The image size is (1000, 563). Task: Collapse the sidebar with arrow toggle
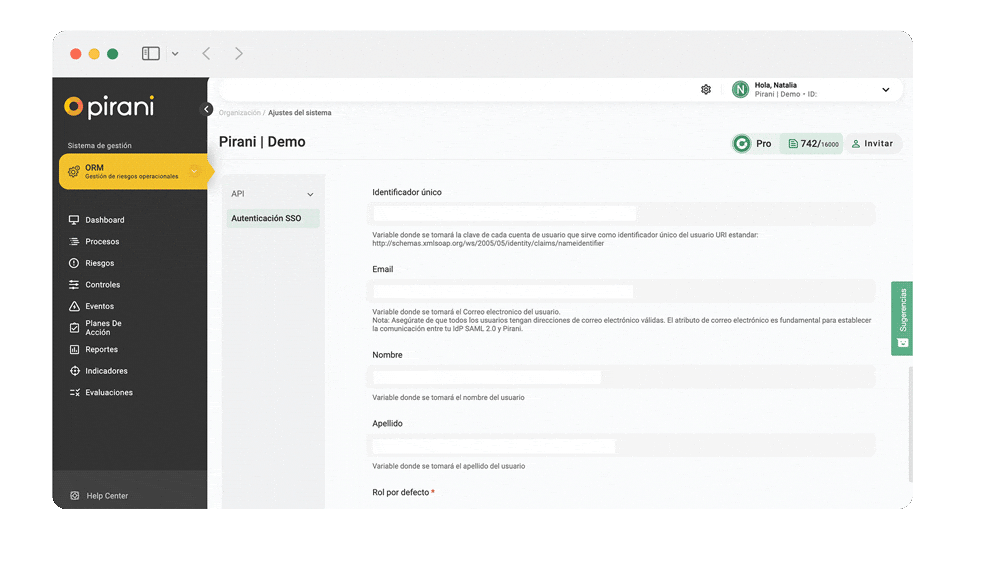207,109
